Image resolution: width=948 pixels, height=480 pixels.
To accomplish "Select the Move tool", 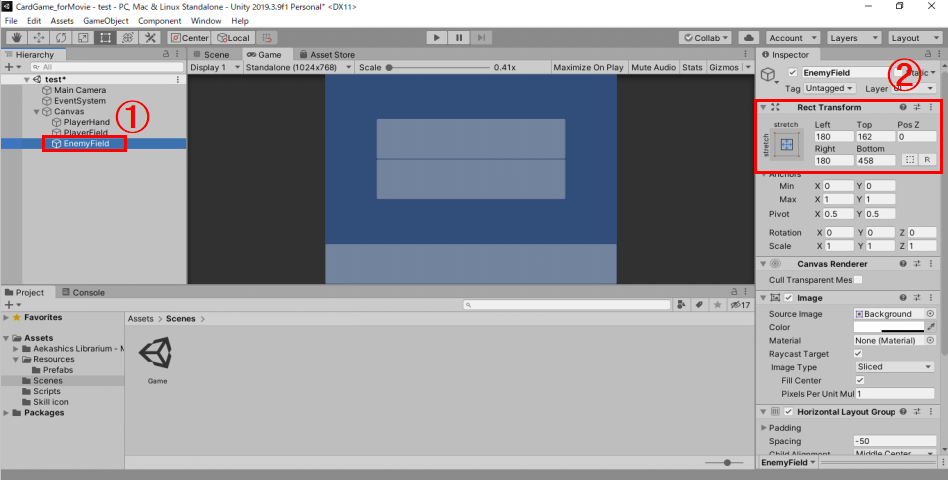I will click(x=39, y=37).
